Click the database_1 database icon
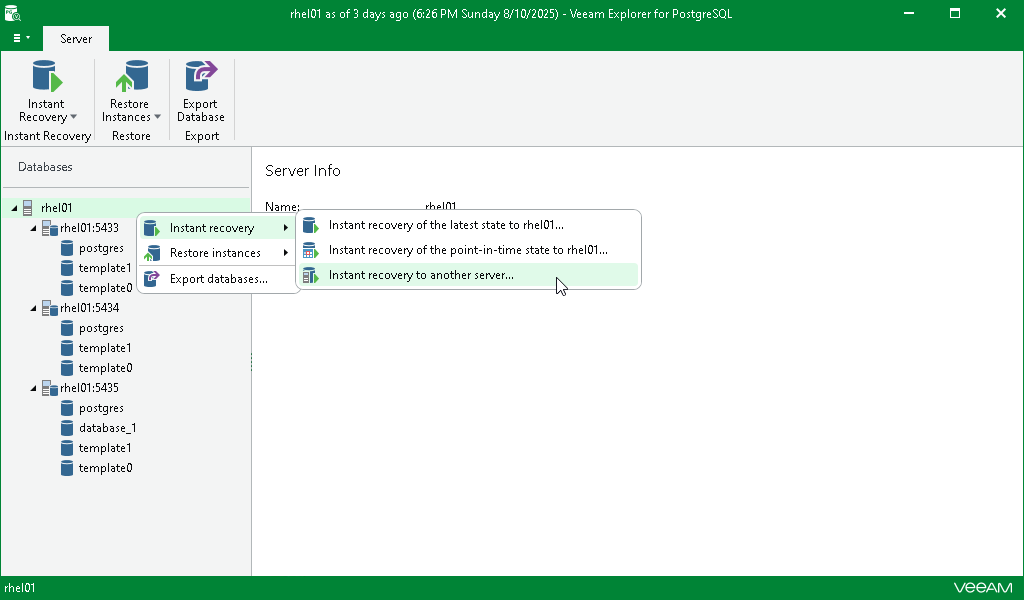Screen dimensions: 1024x600 tap(67, 428)
